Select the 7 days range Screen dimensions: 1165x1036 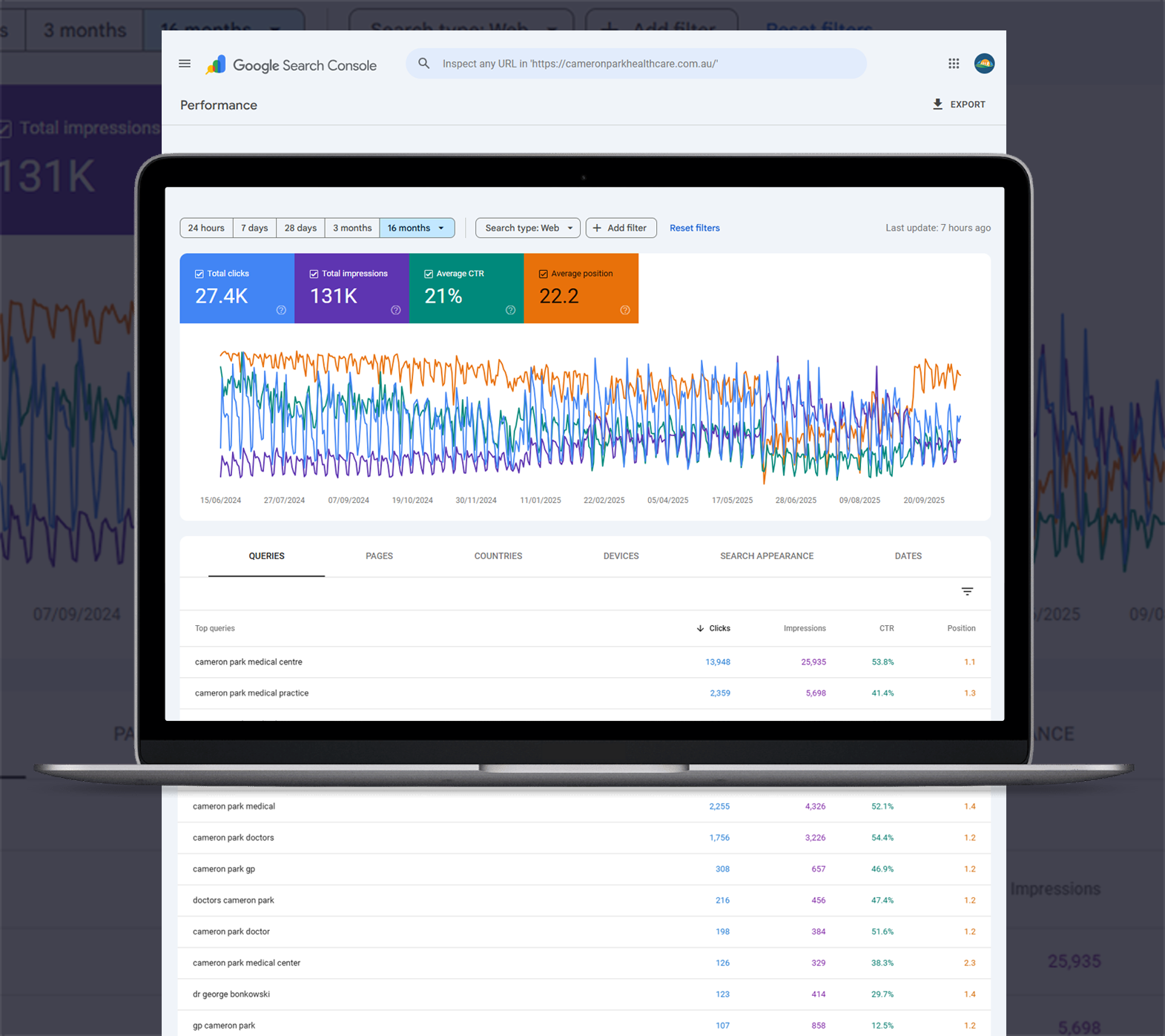254,228
